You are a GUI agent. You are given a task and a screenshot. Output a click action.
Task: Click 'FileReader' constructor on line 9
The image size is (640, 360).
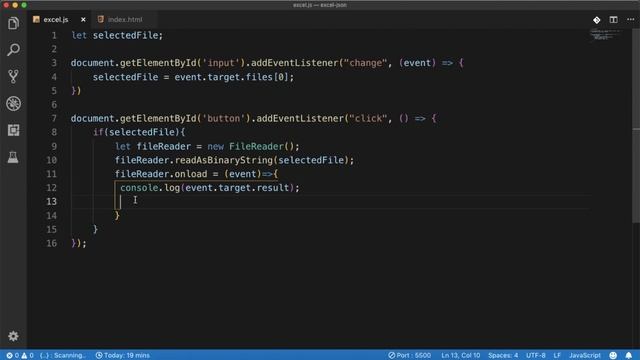click(256, 146)
